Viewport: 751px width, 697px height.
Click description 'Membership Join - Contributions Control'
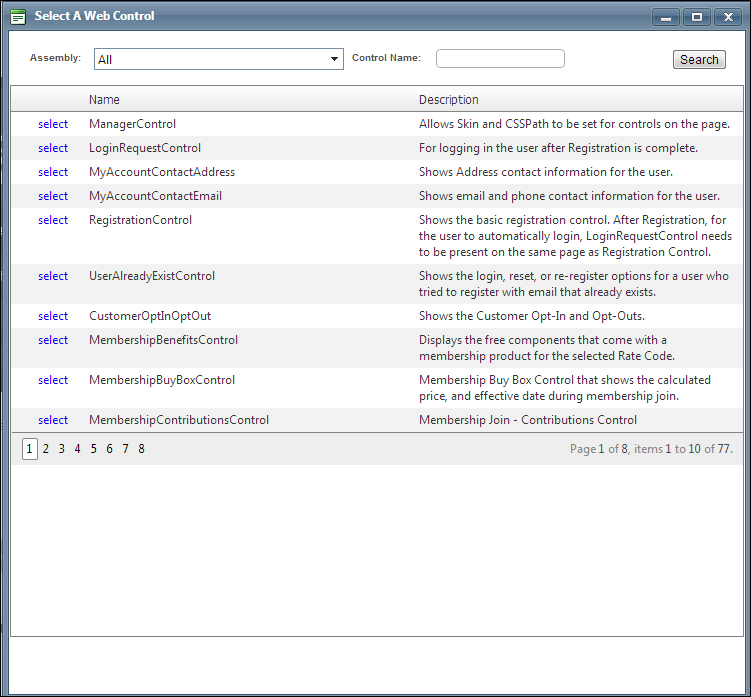pos(528,420)
